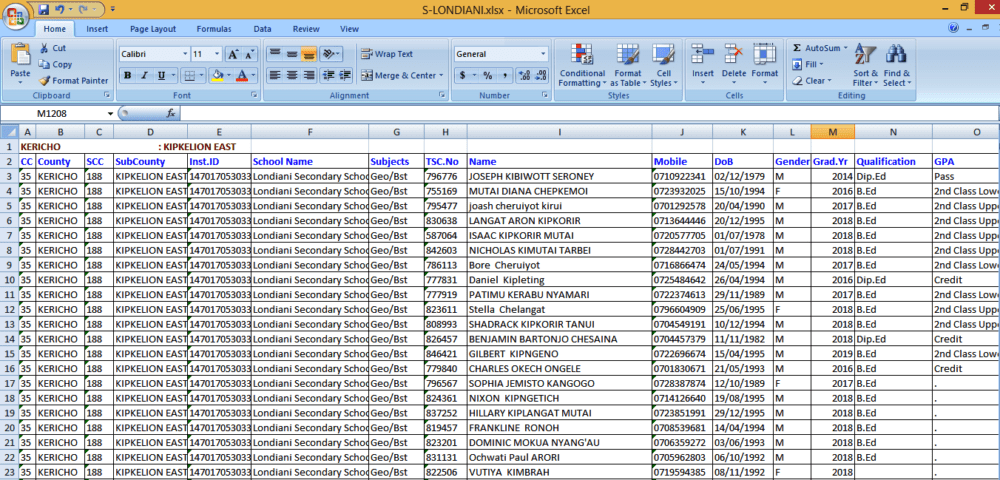Viewport: 1000px width, 480px height.
Task: Expand Clear options dropdown
Action: [829, 81]
